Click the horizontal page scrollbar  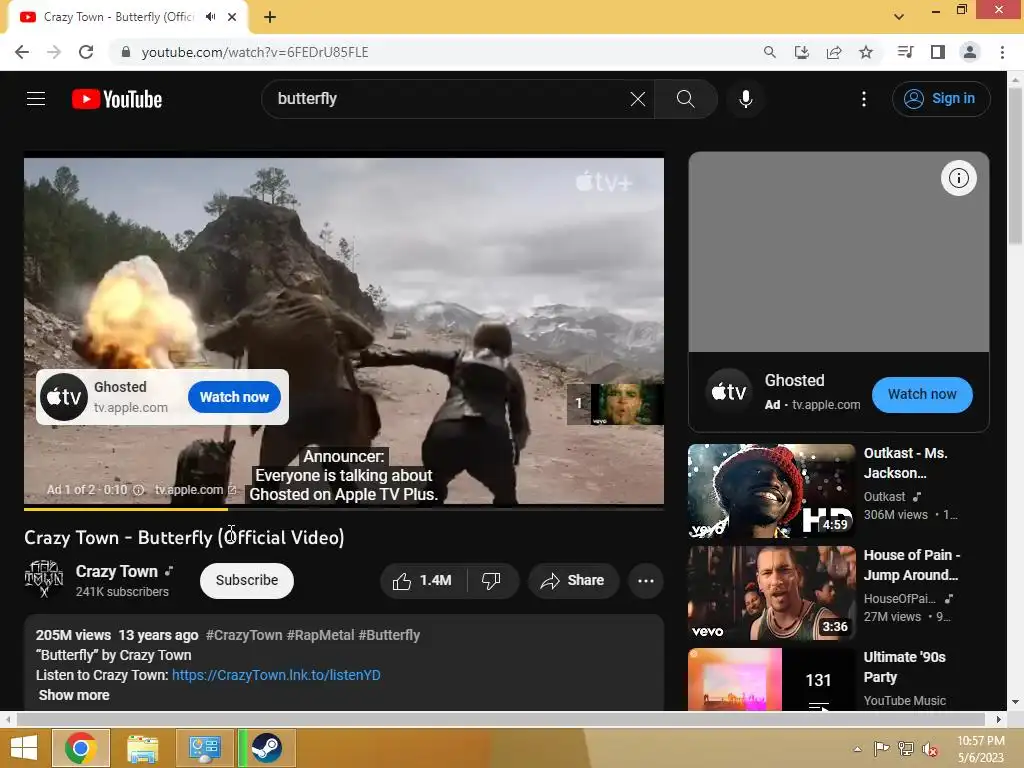click(x=502, y=719)
